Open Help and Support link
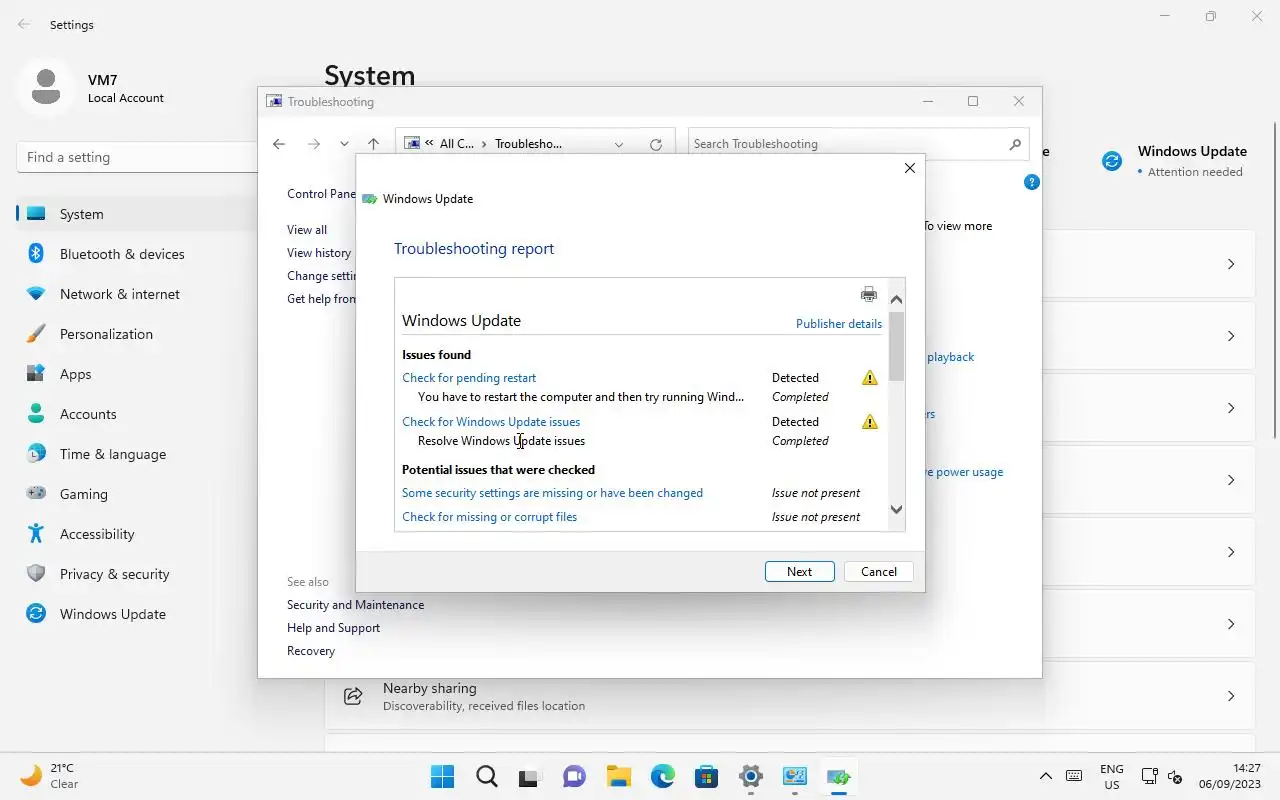Viewport: 1280px width, 800px height. pos(333,628)
